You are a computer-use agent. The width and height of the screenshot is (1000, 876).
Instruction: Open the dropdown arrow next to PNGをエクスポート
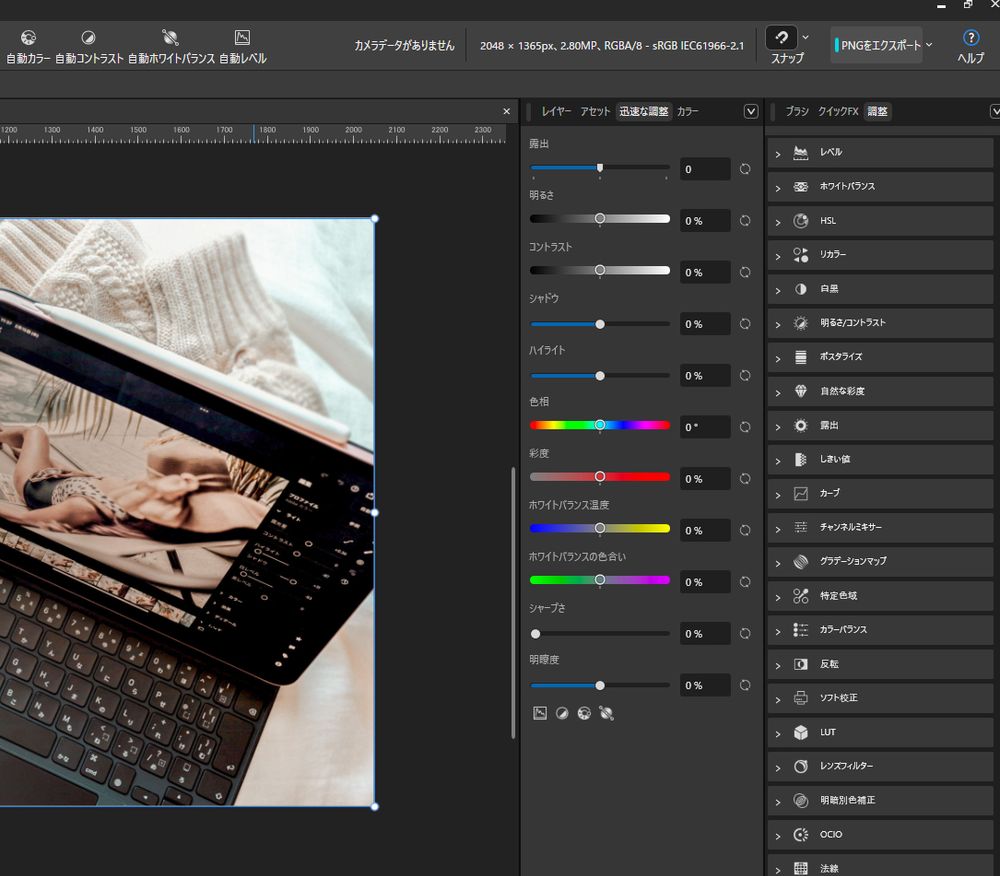pos(929,45)
